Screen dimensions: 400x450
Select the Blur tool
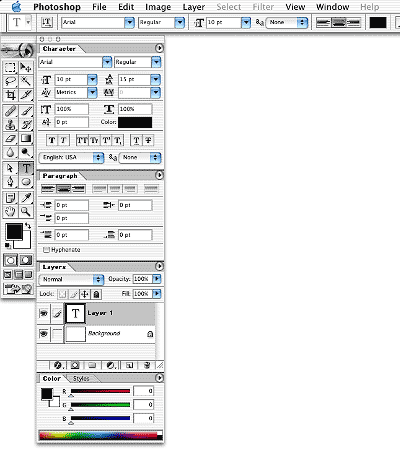click(10, 152)
